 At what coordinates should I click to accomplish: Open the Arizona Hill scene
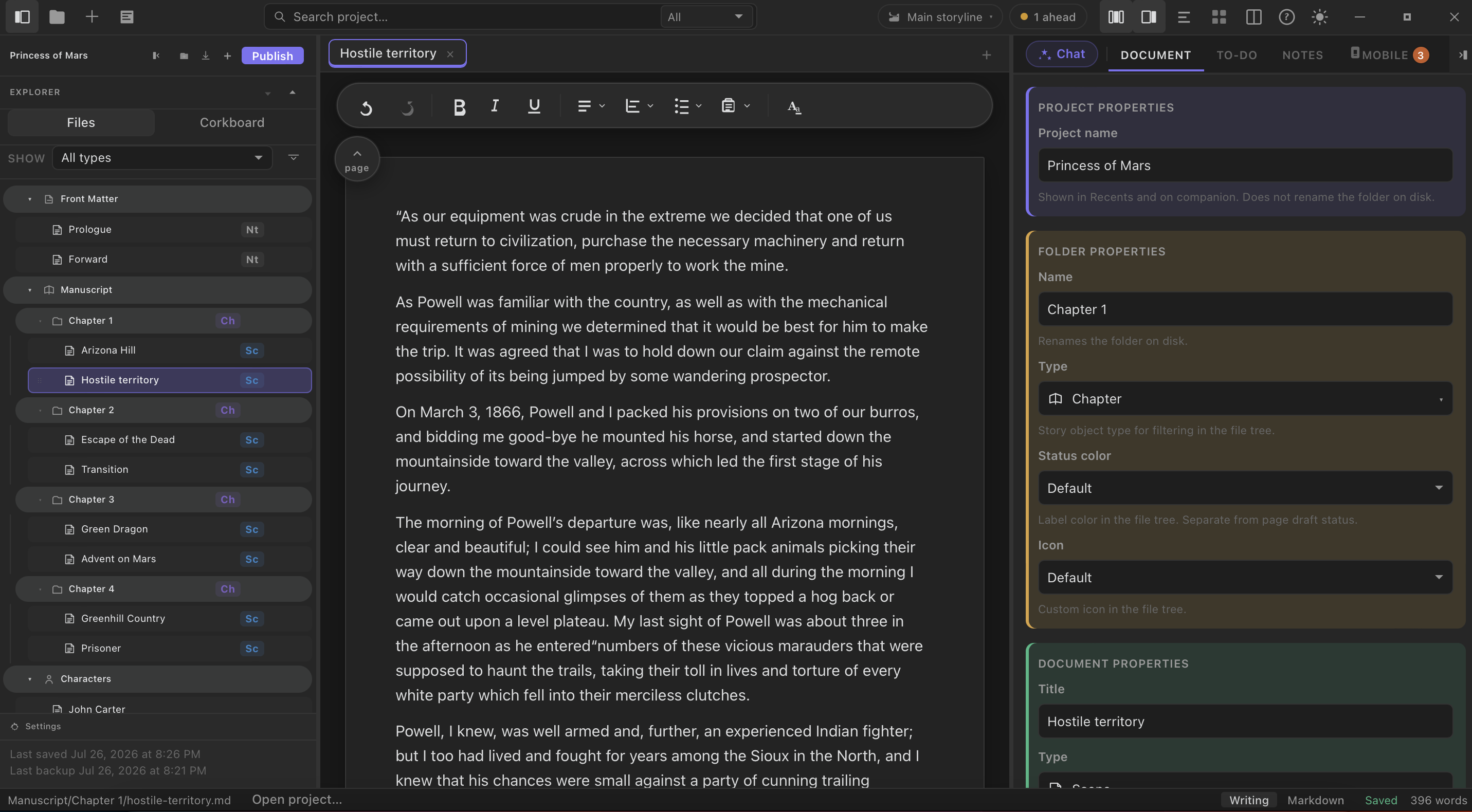[170, 350]
